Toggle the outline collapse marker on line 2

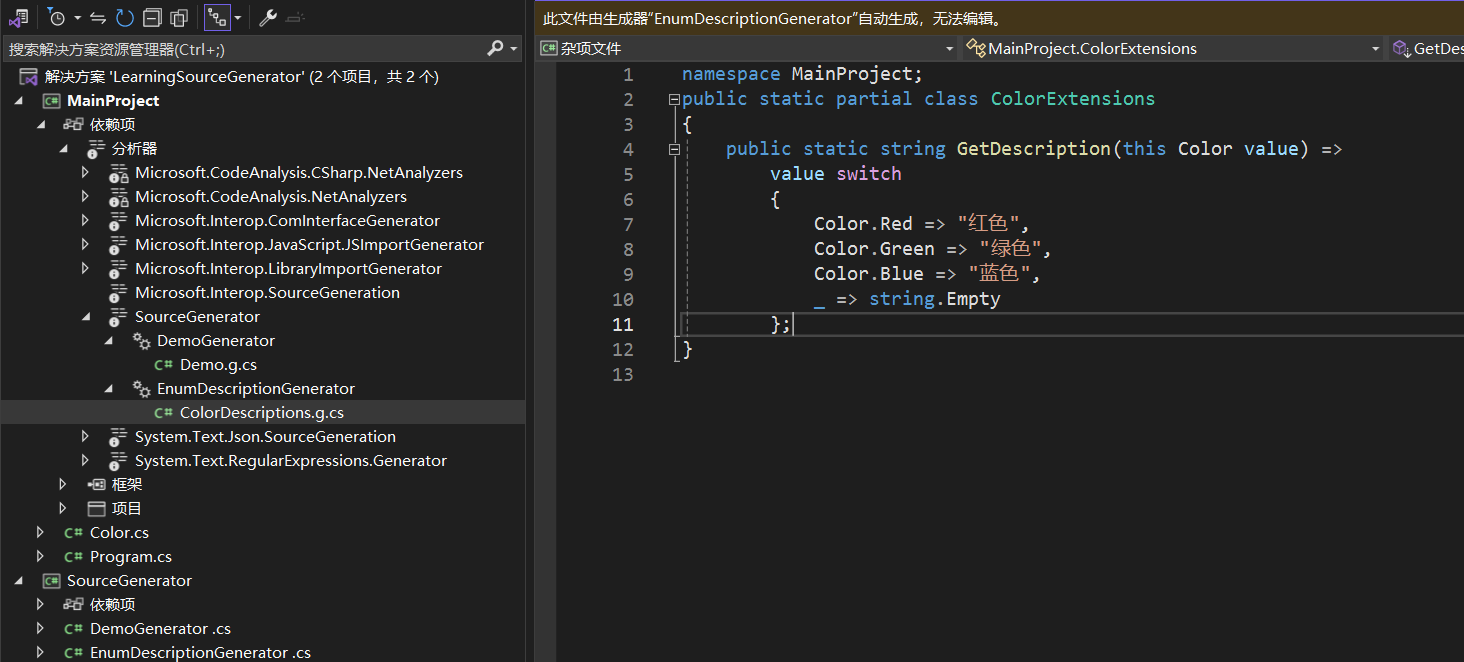tap(675, 98)
